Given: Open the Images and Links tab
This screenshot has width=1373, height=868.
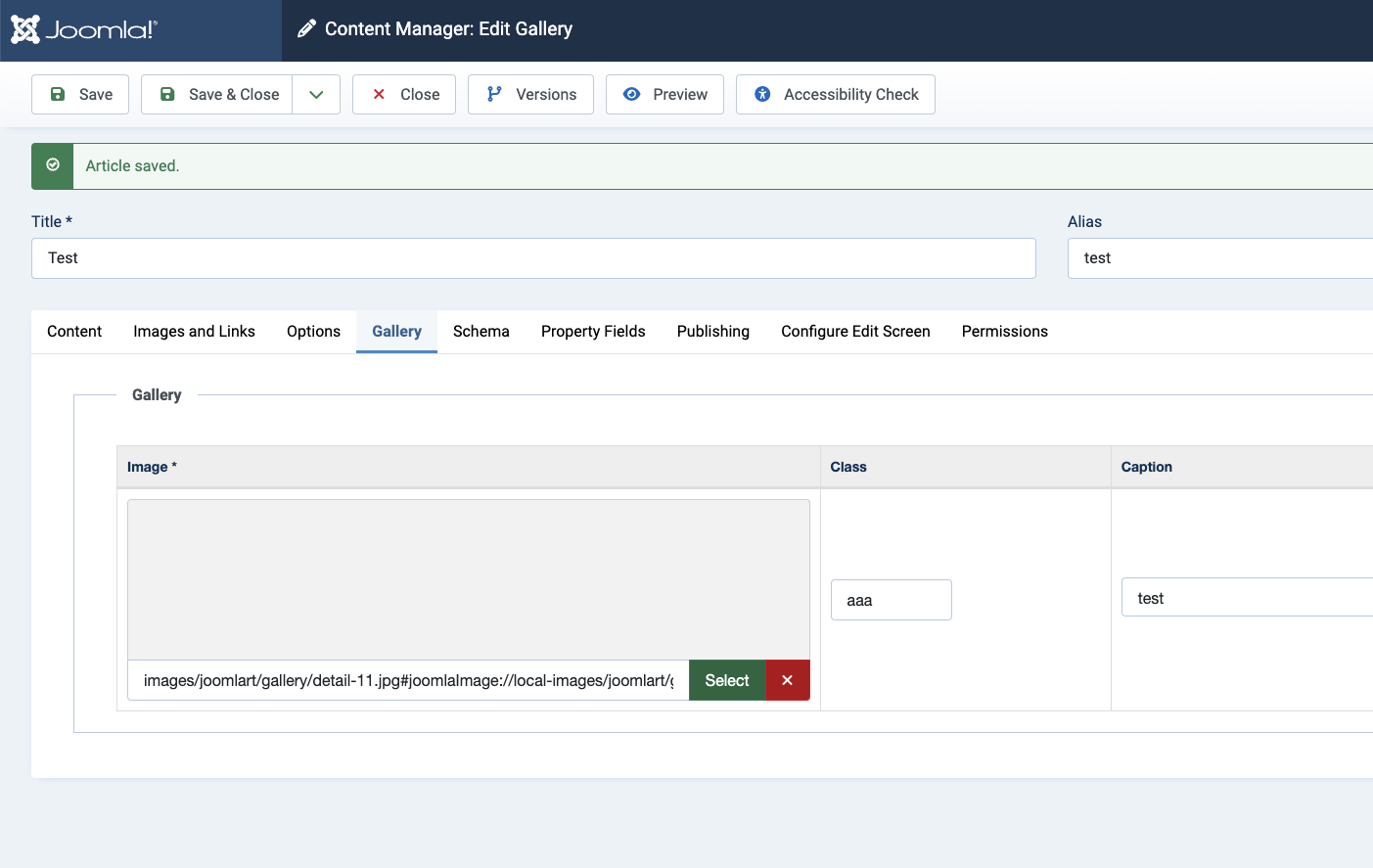Looking at the screenshot, I should 194,332.
